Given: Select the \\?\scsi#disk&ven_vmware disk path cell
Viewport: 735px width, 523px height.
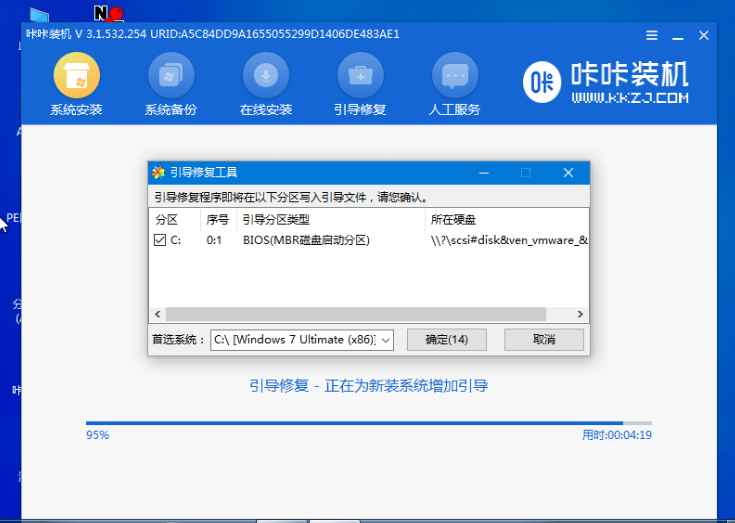Looking at the screenshot, I should coord(509,240).
